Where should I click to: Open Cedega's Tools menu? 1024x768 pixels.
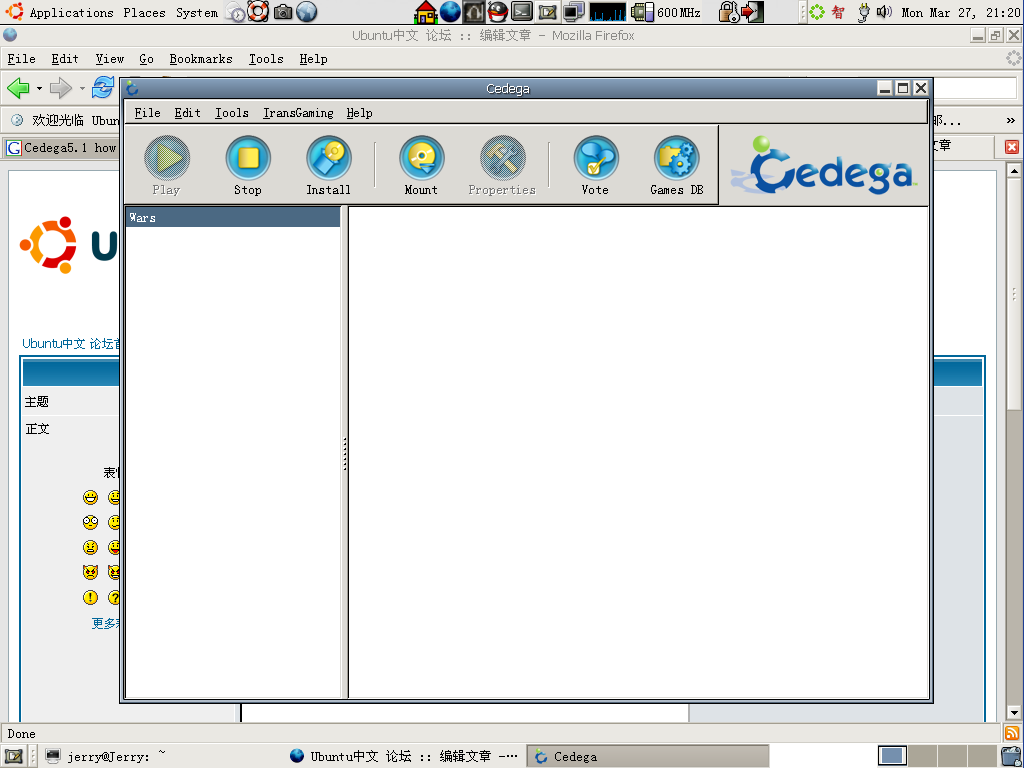(232, 113)
